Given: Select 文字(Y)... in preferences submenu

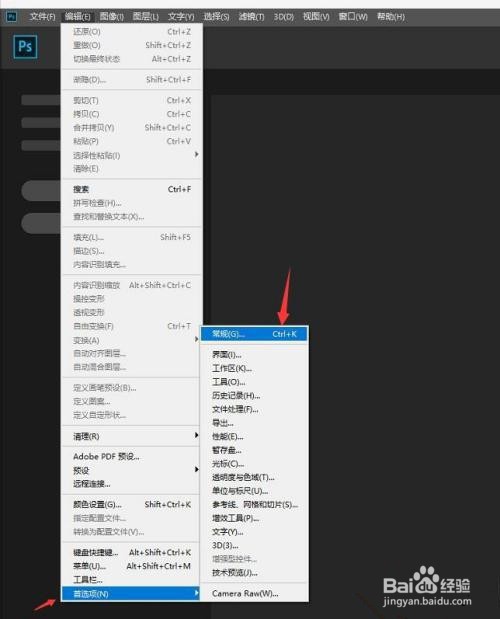Looking at the screenshot, I should click(x=254, y=532).
